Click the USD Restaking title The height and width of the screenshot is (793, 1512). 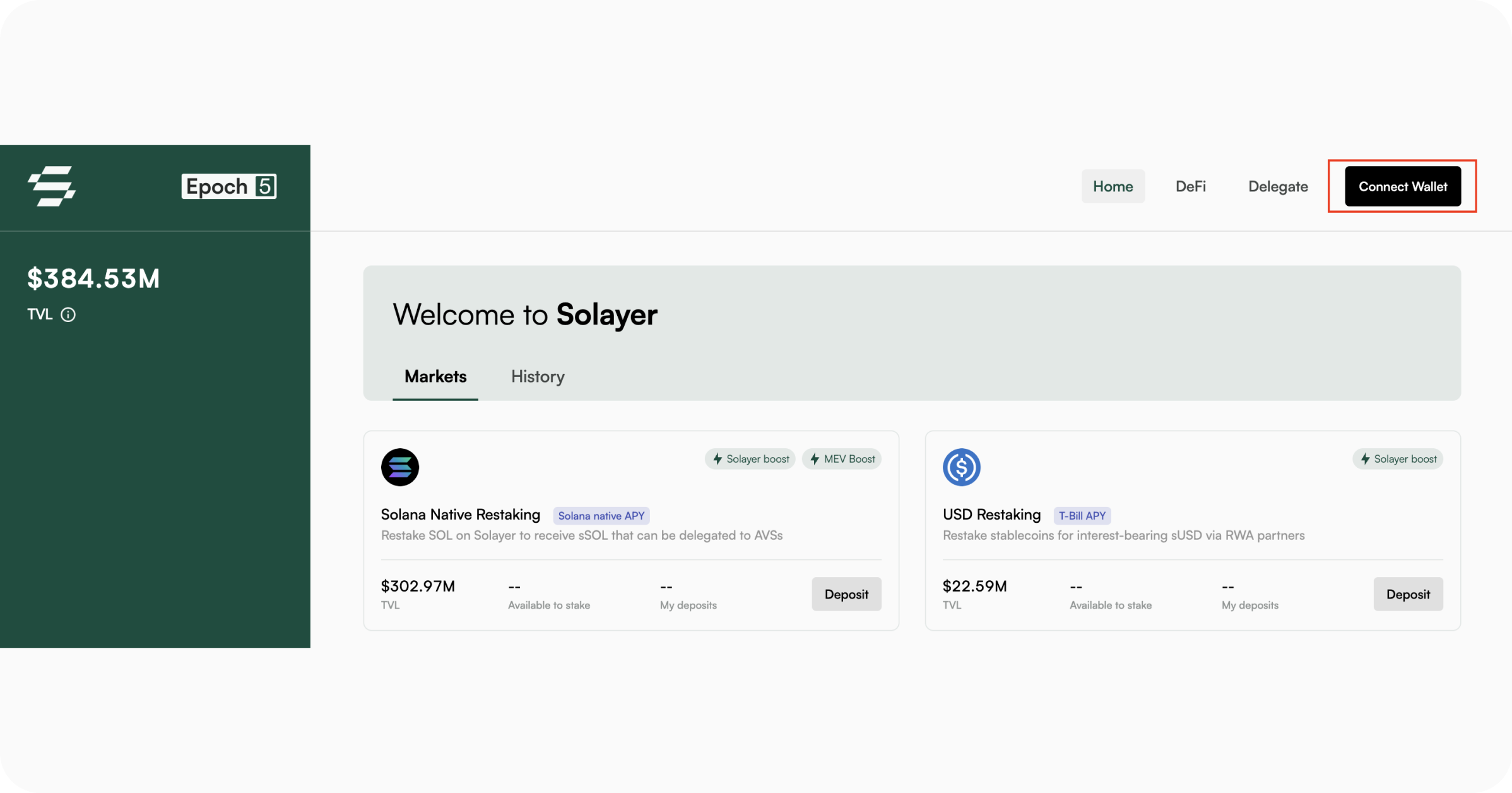(x=991, y=515)
